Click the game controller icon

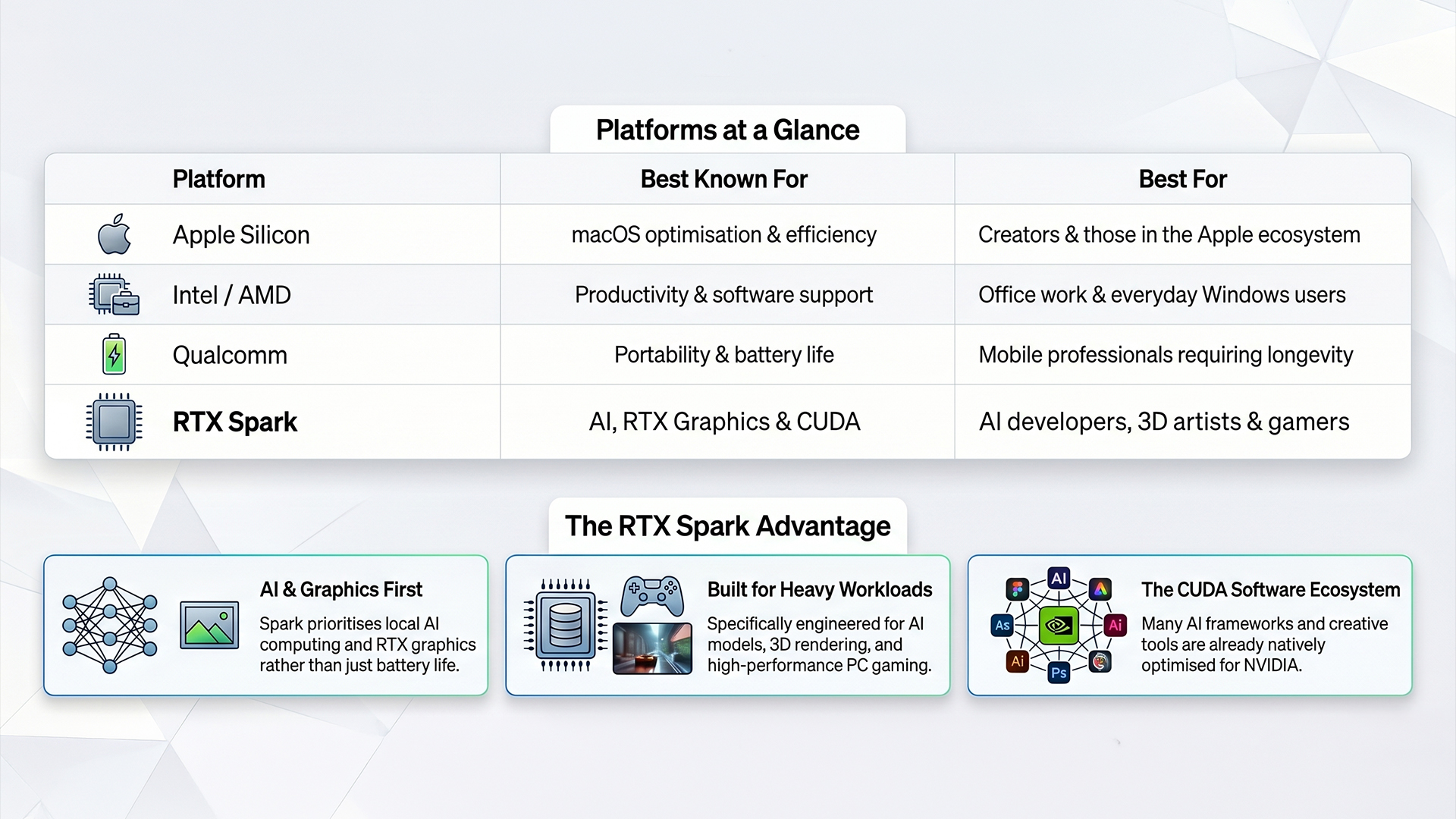pyautogui.click(x=652, y=596)
